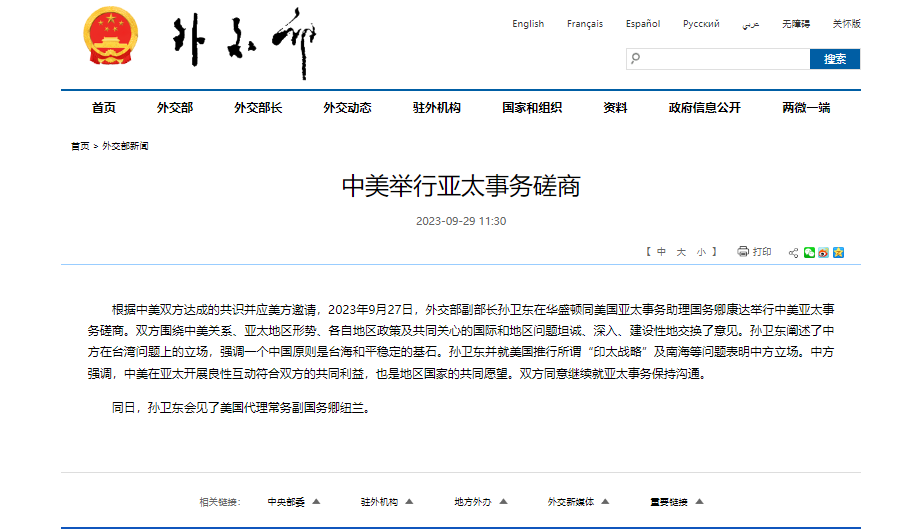Open the 无障碍 accessibility mode
This screenshot has height=530, width=902.
(x=796, y=24)
